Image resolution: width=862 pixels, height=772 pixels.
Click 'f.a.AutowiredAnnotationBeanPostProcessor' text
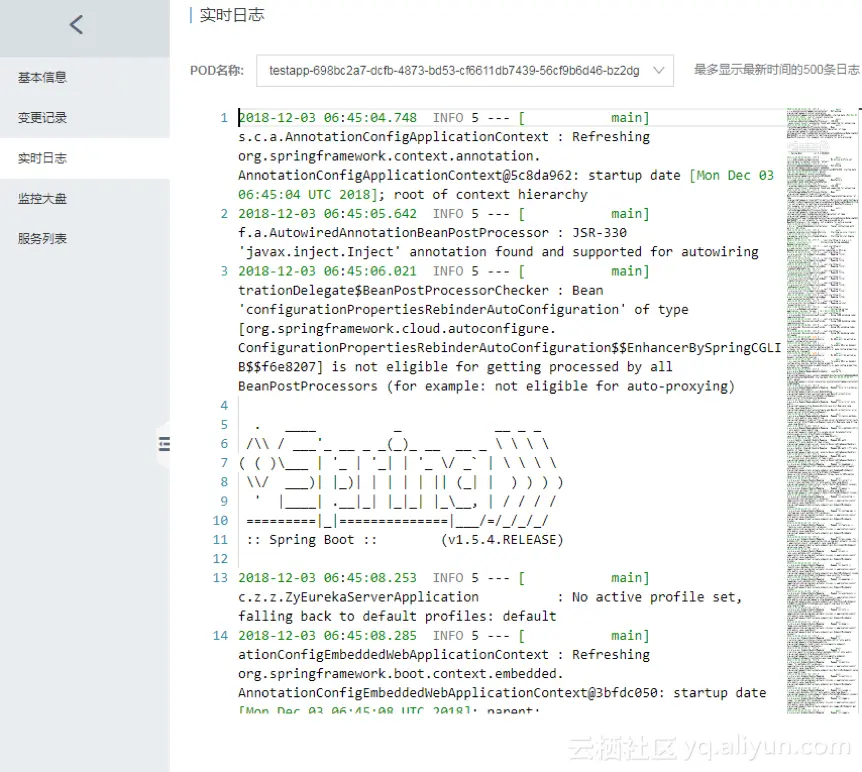point(394,233)
